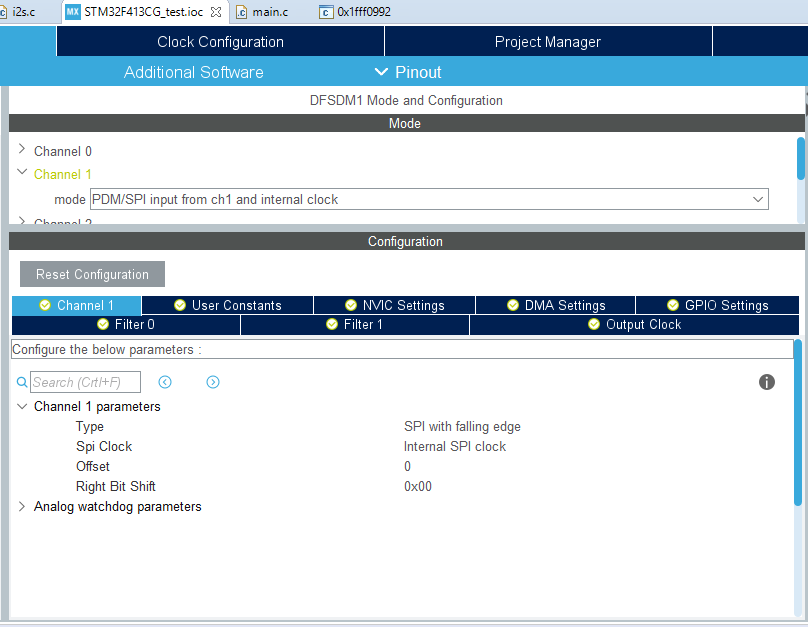Click the Reset Configuration button

[x=92, y=274]
